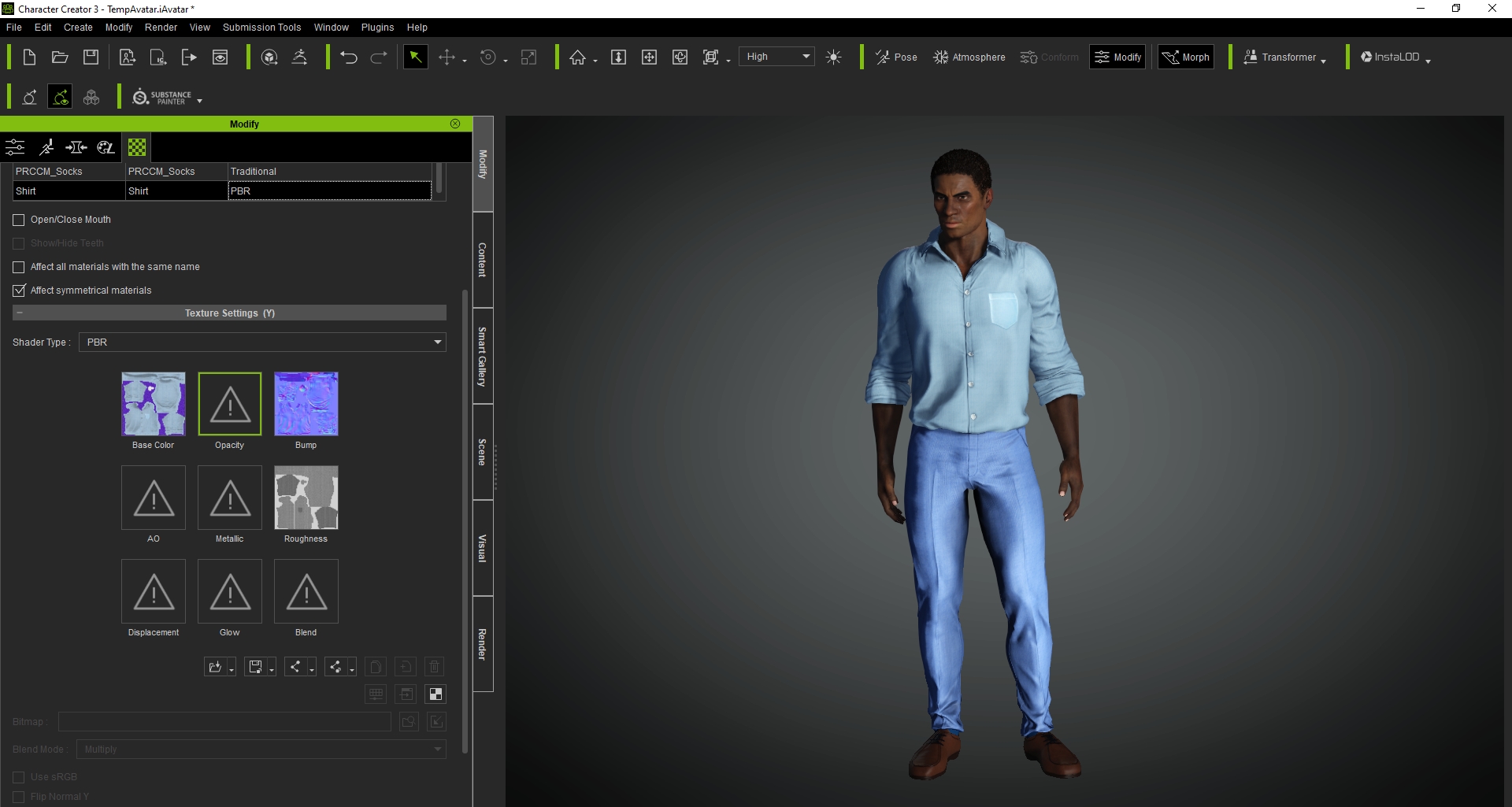
Task: Select the Base Color texture thumbnail
Action: point(154,404)
